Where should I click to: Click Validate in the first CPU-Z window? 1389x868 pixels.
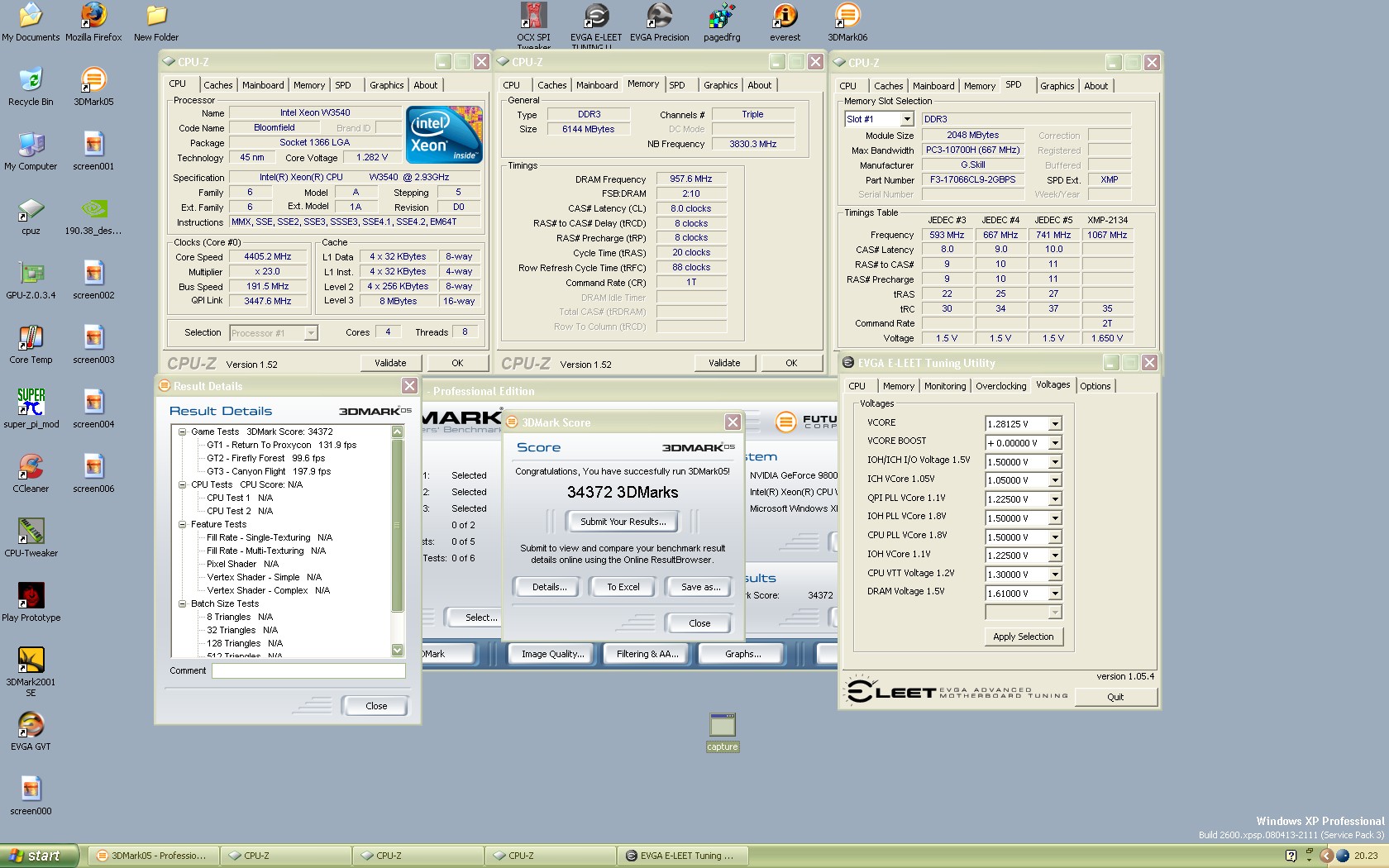tap(390, 363)
